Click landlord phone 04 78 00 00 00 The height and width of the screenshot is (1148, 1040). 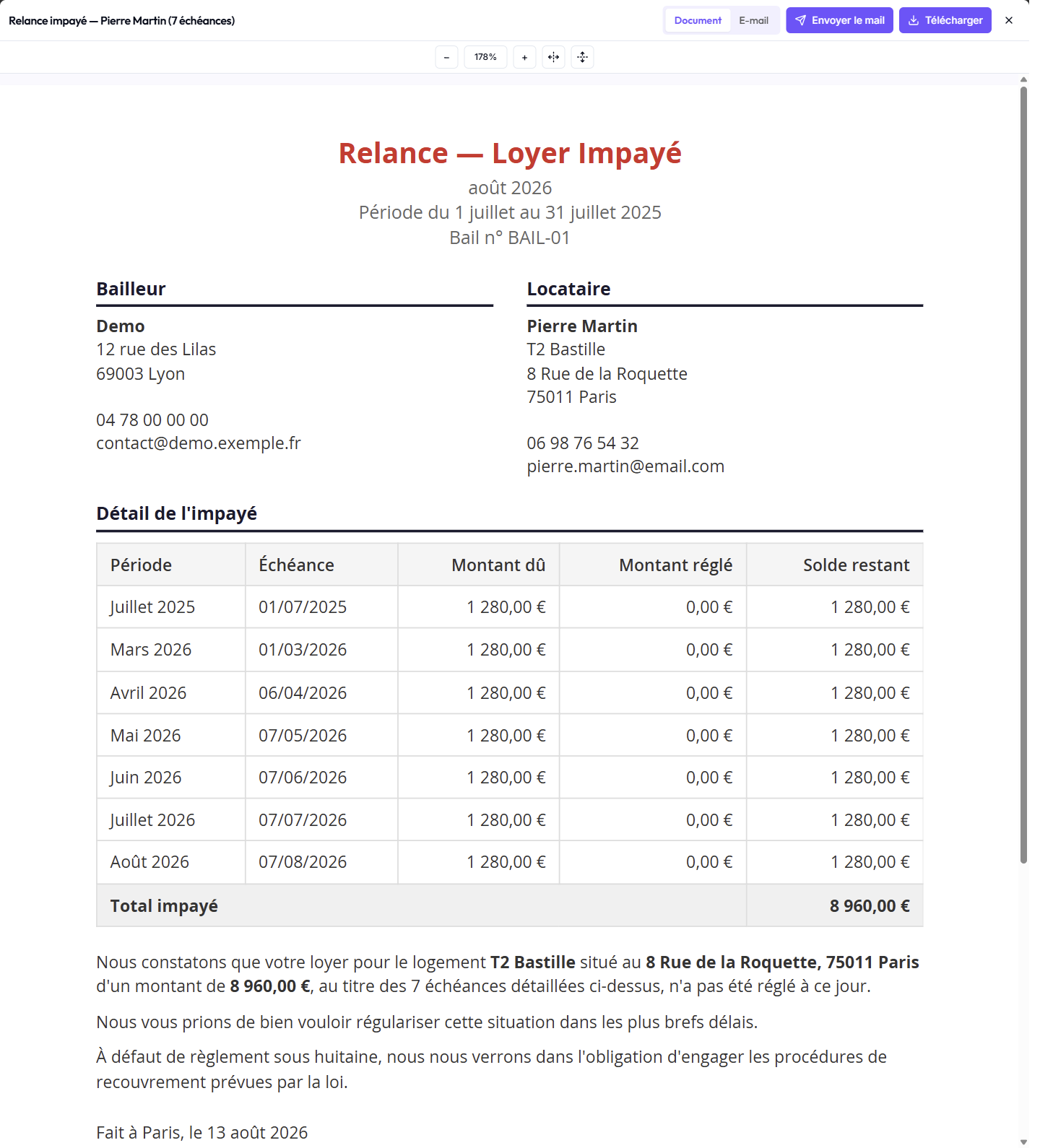[x=152, y=420]
